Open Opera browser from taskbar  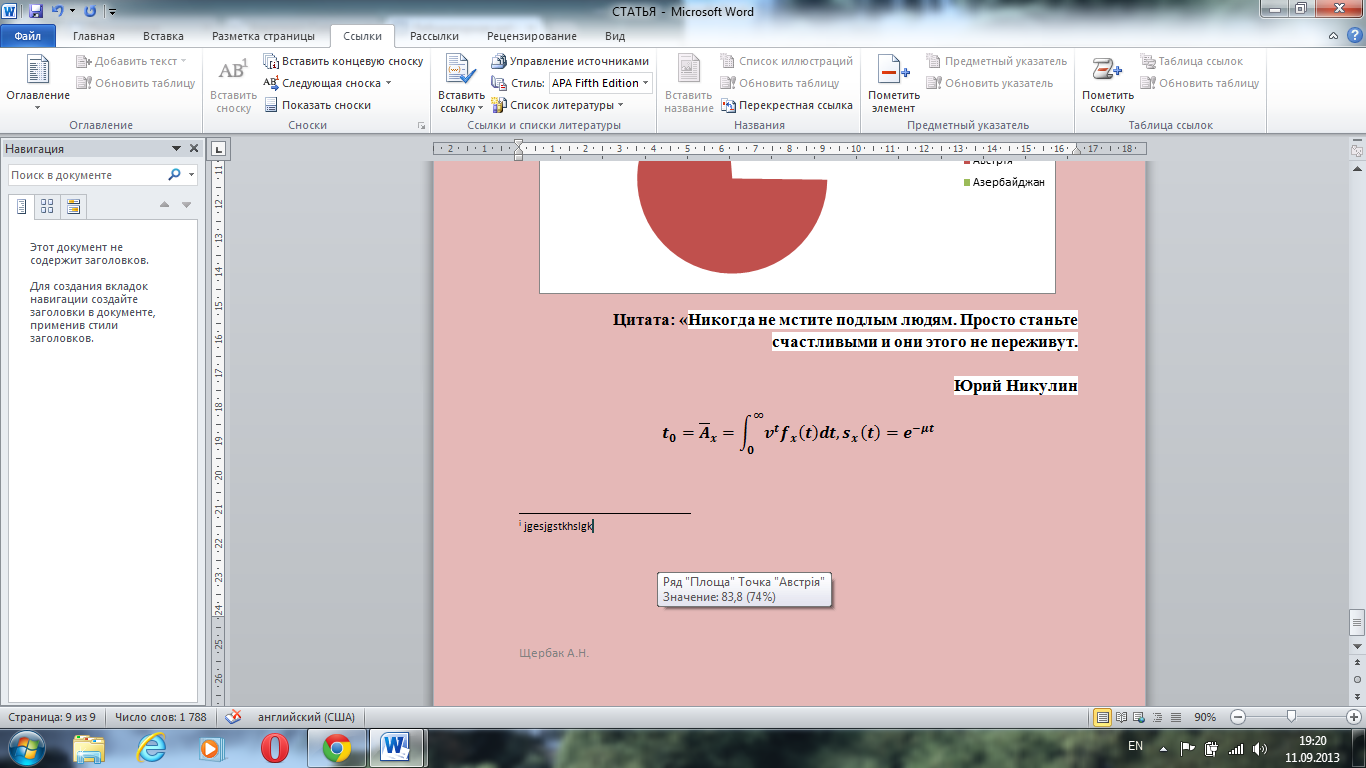coord(274,747)
